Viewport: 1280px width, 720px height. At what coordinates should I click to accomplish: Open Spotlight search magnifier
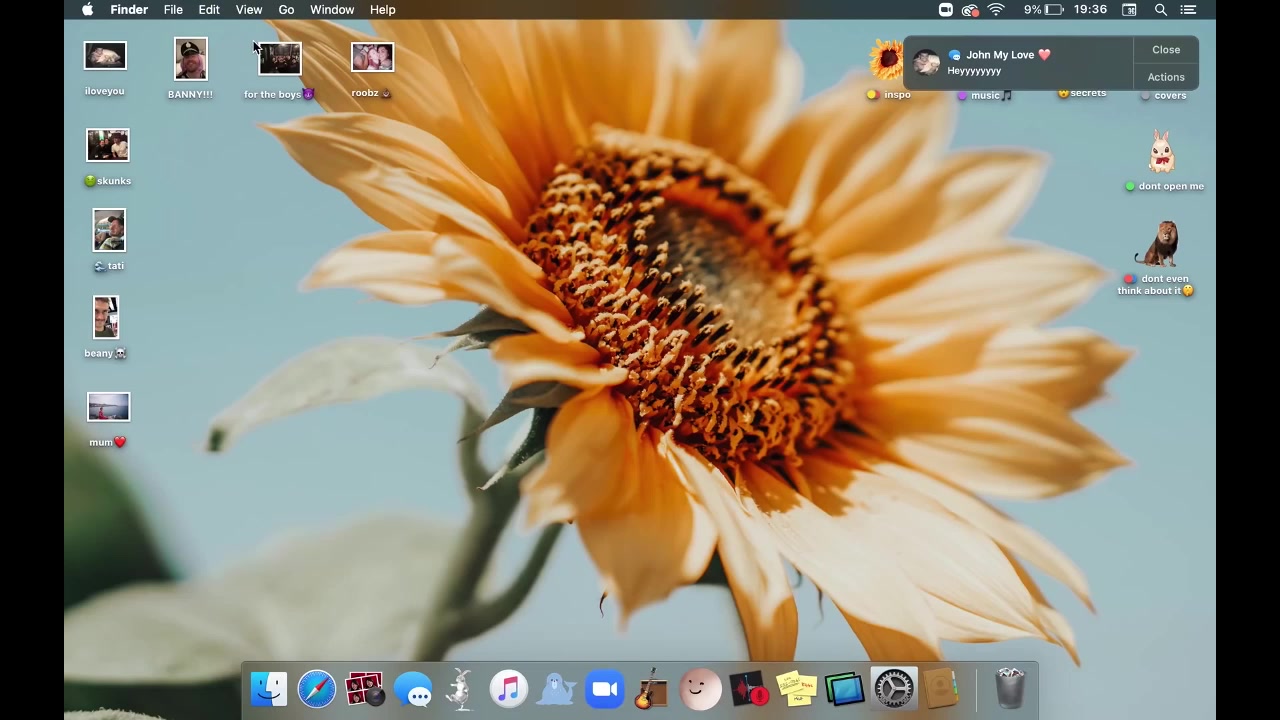[x=1161, y=9]
